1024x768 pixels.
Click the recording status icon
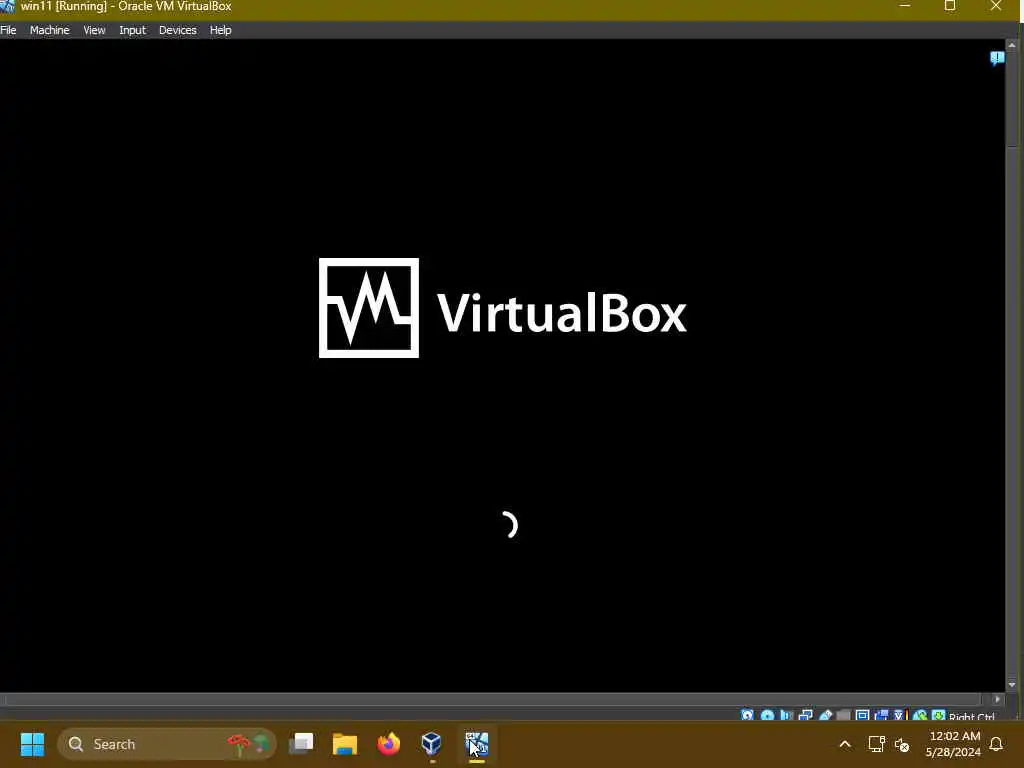coord(882,716)
